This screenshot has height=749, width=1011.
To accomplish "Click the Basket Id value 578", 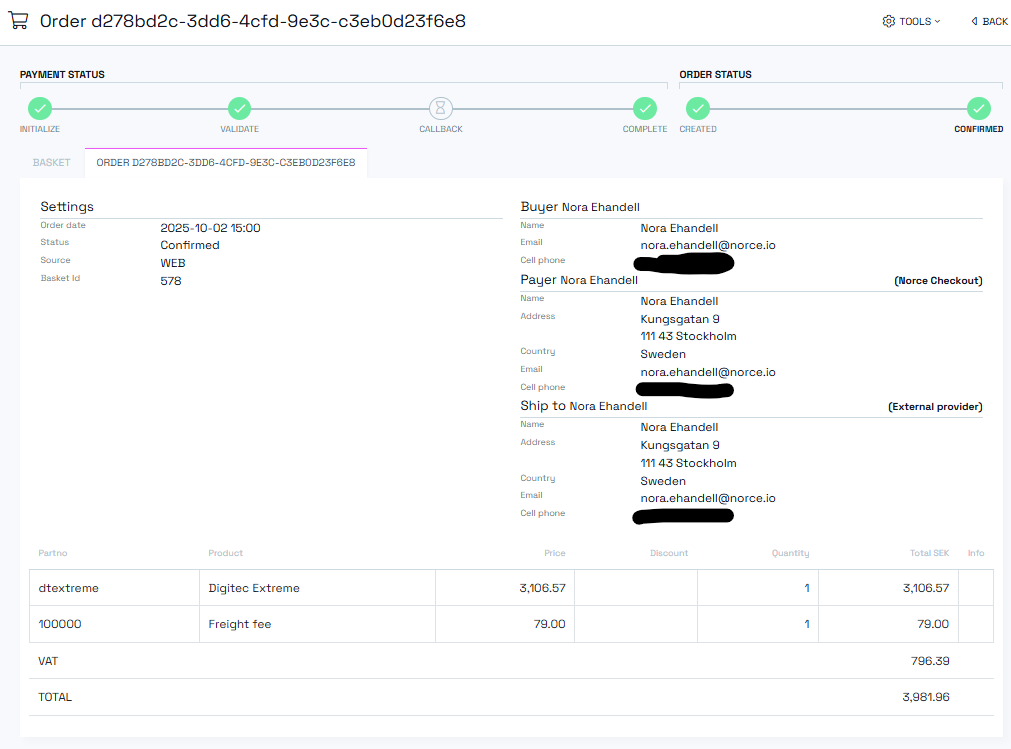I will tap(171, 281).
